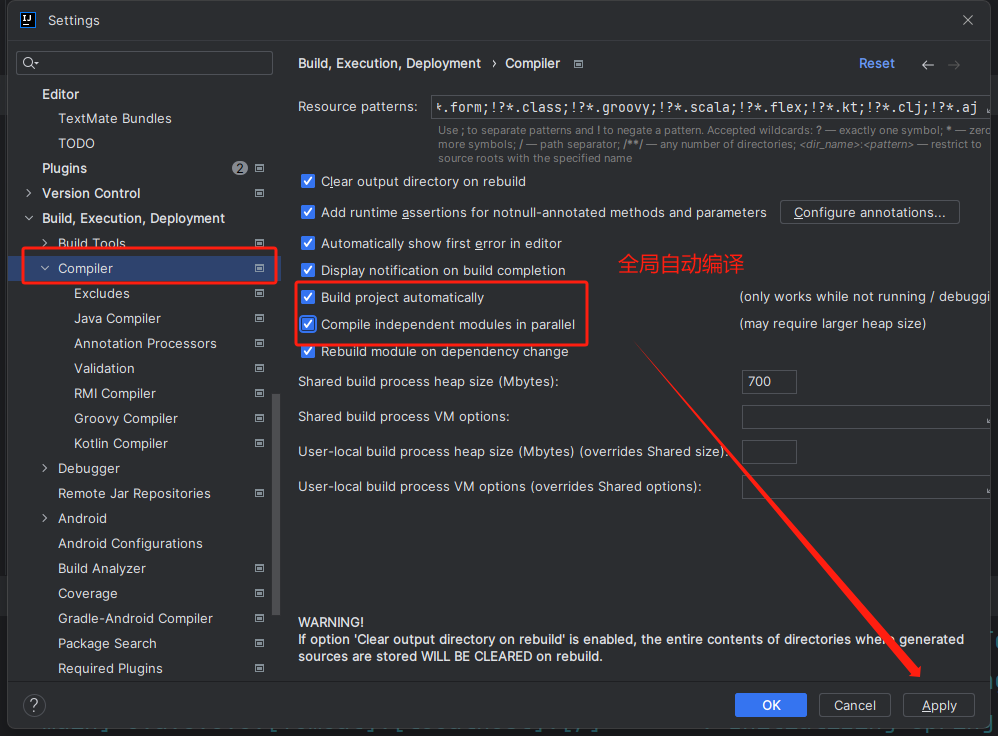
Task: Click project settings icon beside Plugins
Action: click(260, 168)
